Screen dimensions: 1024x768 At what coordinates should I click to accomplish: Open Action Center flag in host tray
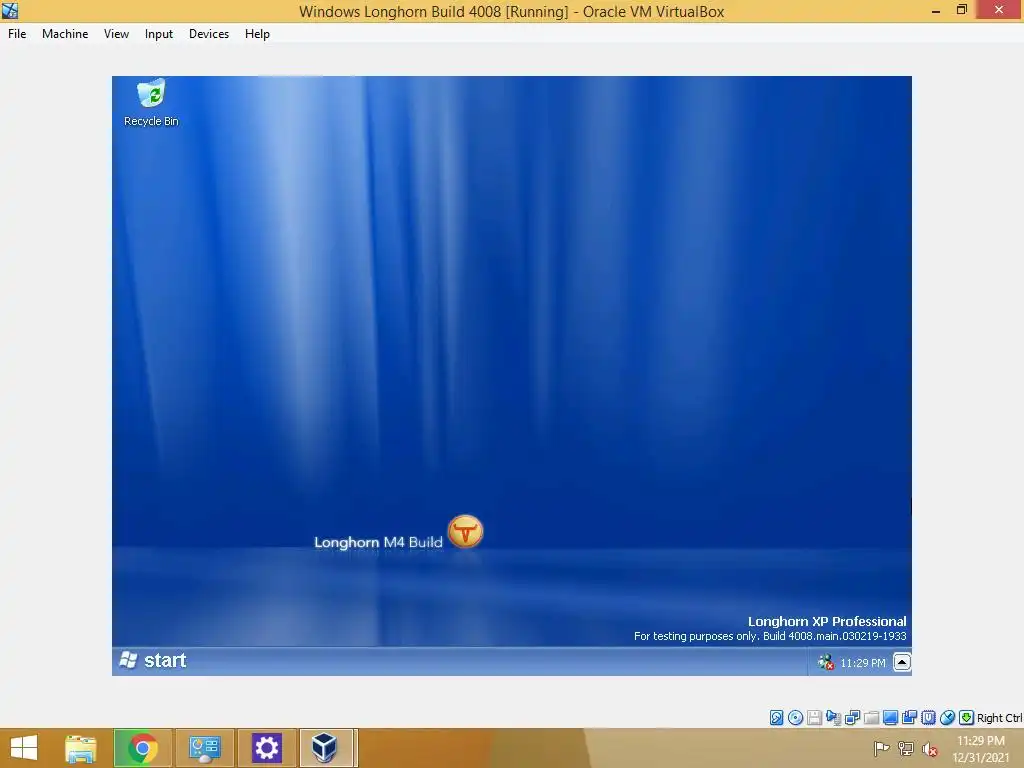pos(881,748)
